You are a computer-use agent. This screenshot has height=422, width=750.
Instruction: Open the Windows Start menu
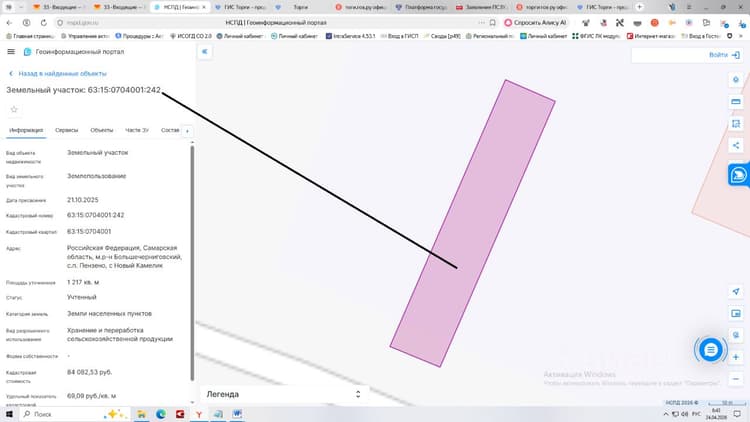[x=9, y=414]
